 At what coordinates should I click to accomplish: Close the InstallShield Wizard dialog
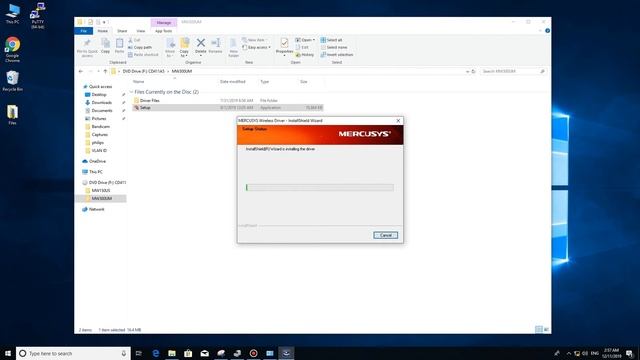pyautogui.click(x=398, y=120)
